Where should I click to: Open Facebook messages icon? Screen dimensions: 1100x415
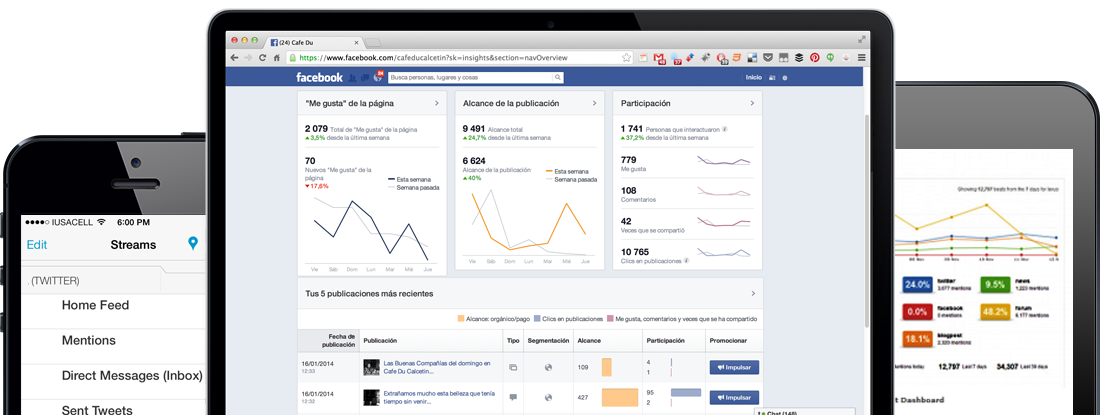pyautogui.click(x=365, y=78)
